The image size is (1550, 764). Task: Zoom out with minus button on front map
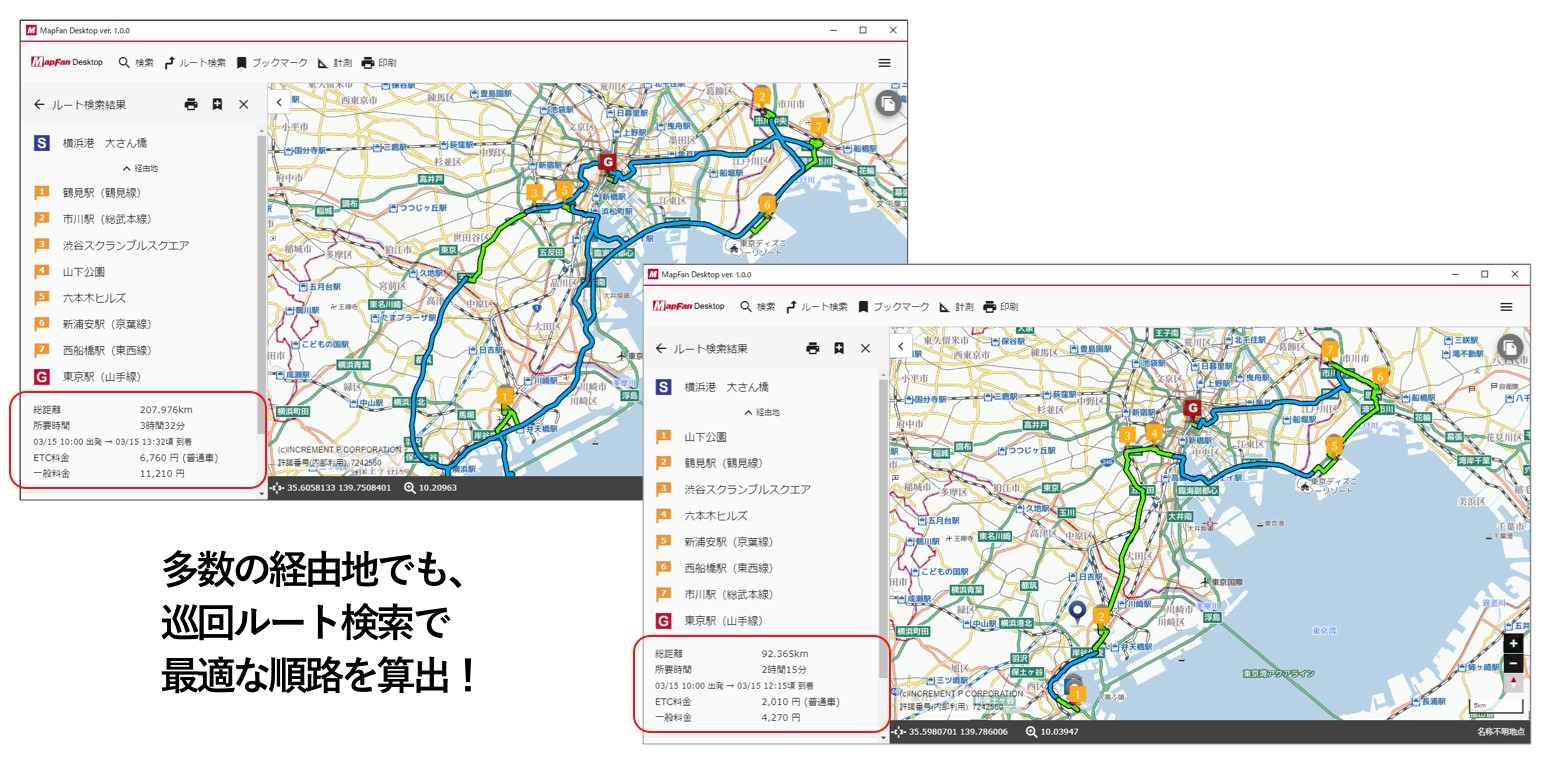[x=1513, y=663]
